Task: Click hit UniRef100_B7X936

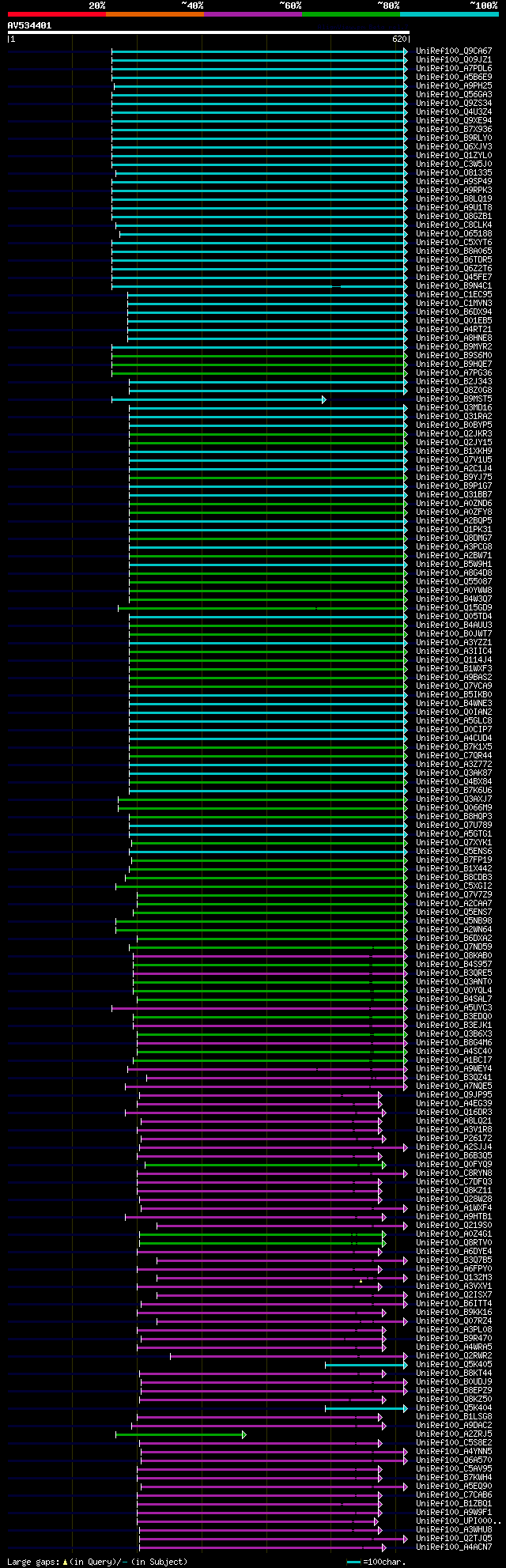Action: 454,130
